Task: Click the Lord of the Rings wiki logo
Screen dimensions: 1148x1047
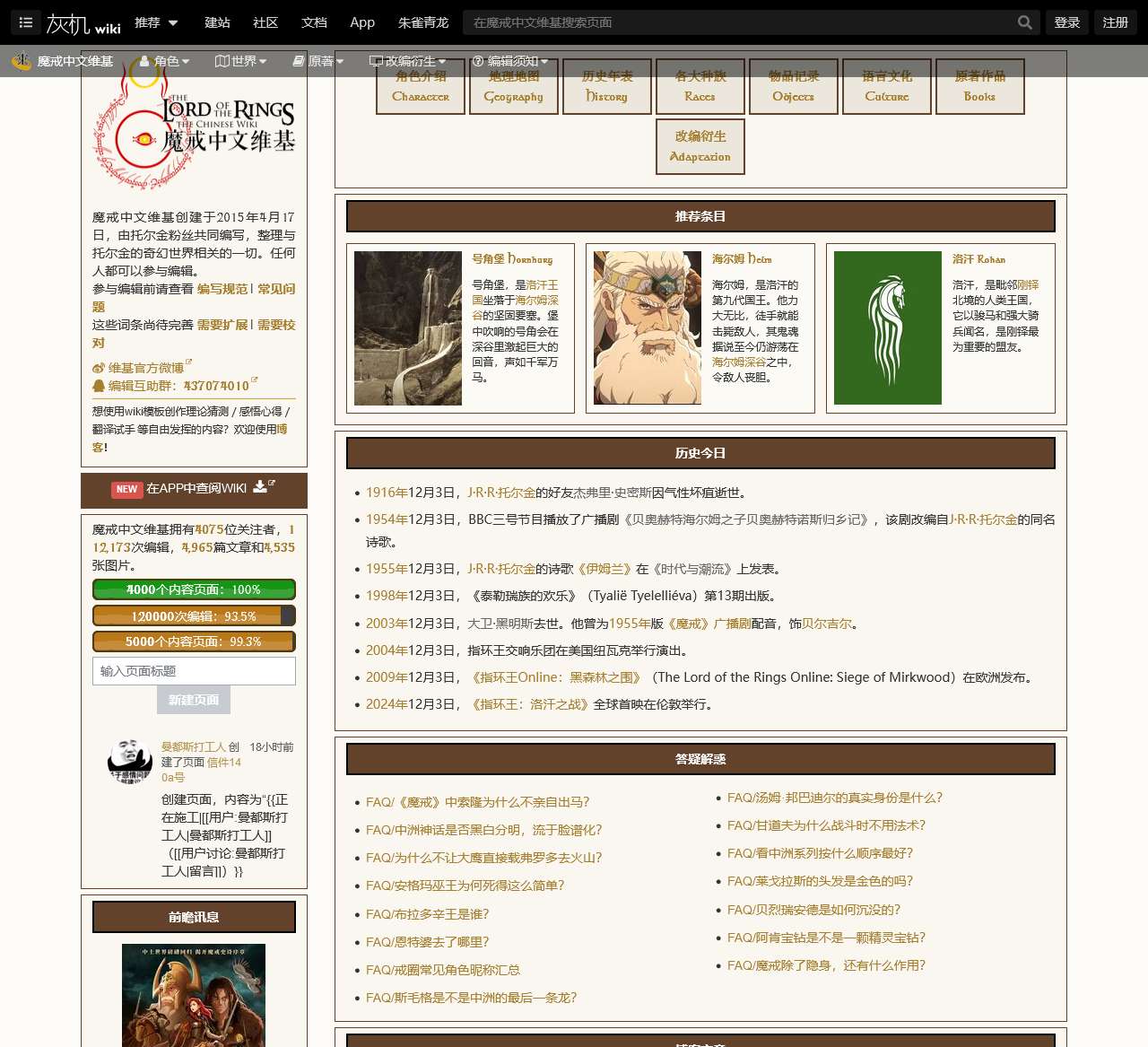Action: click(194, 126)
